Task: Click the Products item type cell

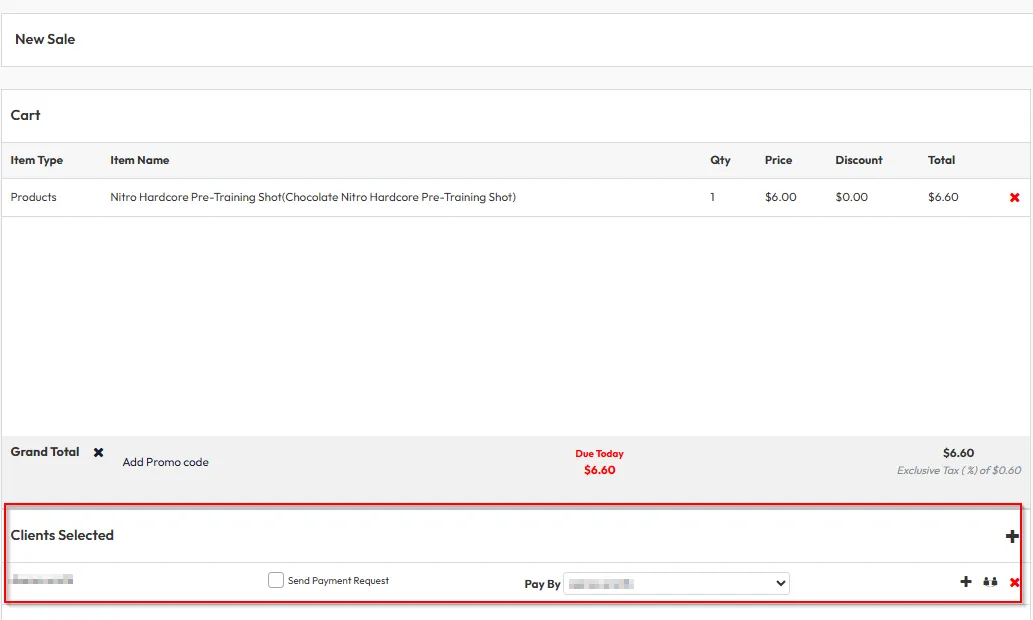Action: (x=33, y=197)
